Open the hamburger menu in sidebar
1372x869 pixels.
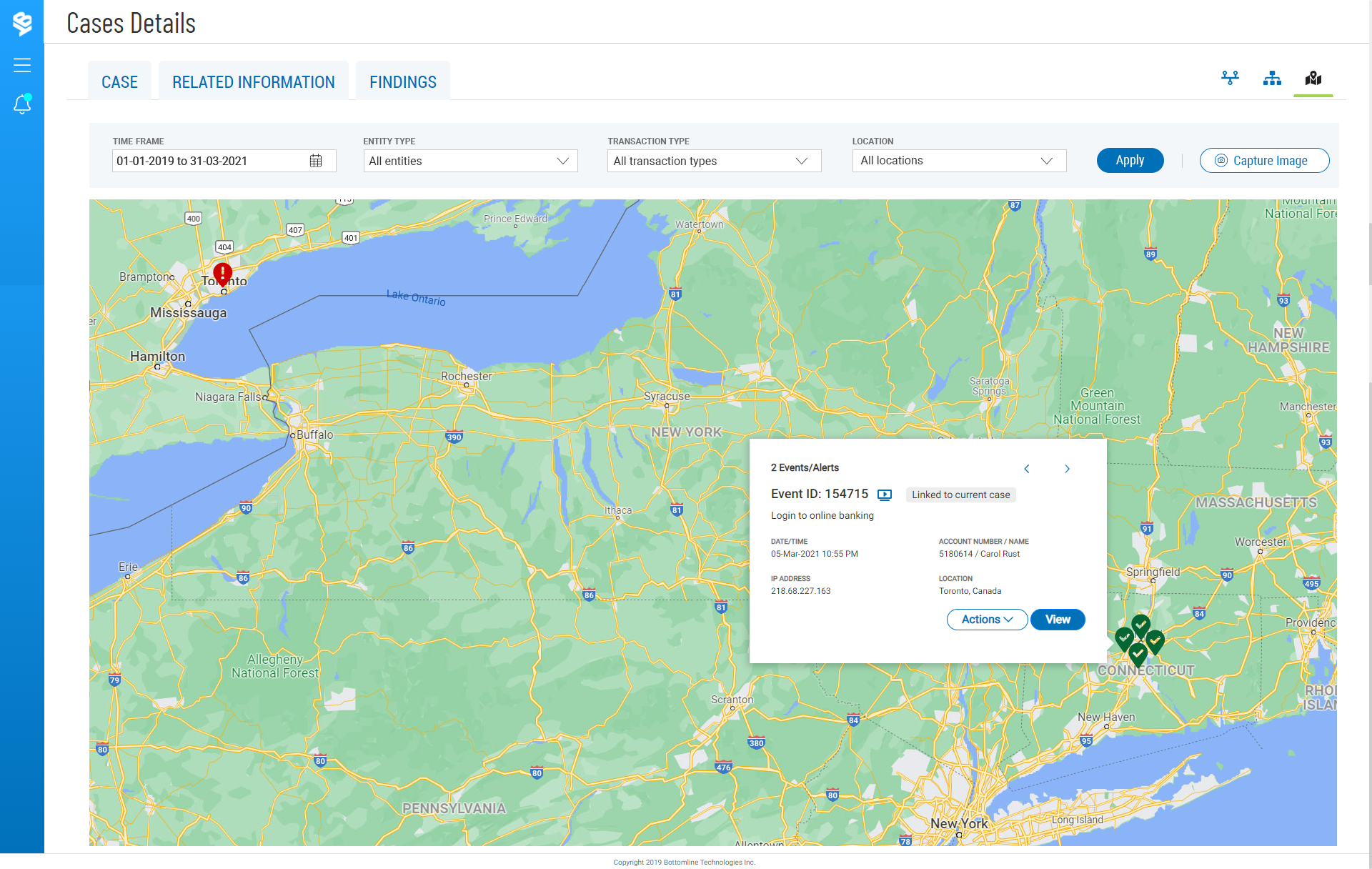(22, 65)
